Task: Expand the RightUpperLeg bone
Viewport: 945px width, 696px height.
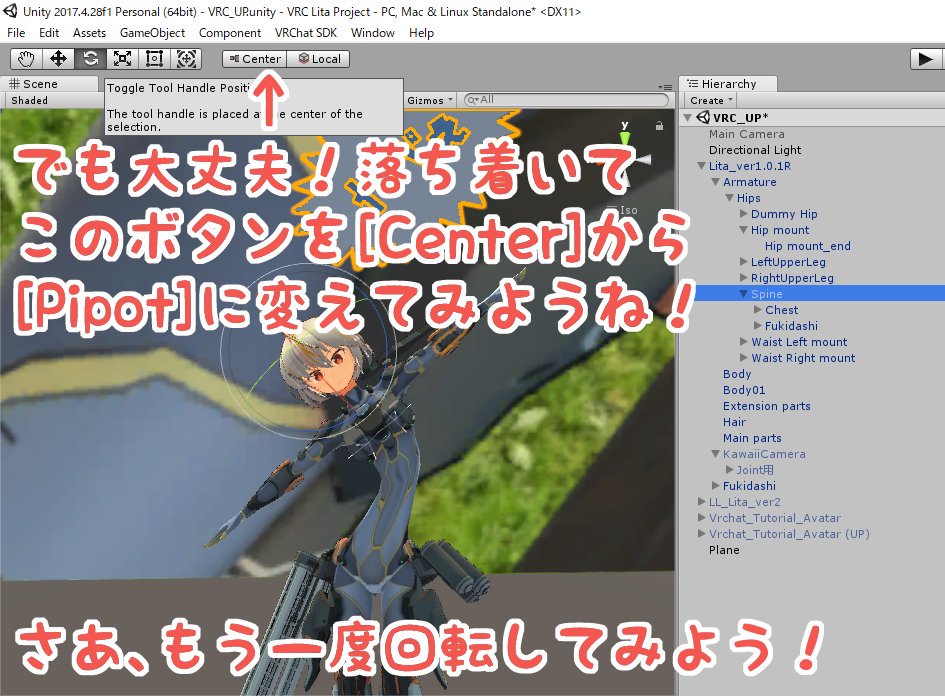Action: point(744,278)
